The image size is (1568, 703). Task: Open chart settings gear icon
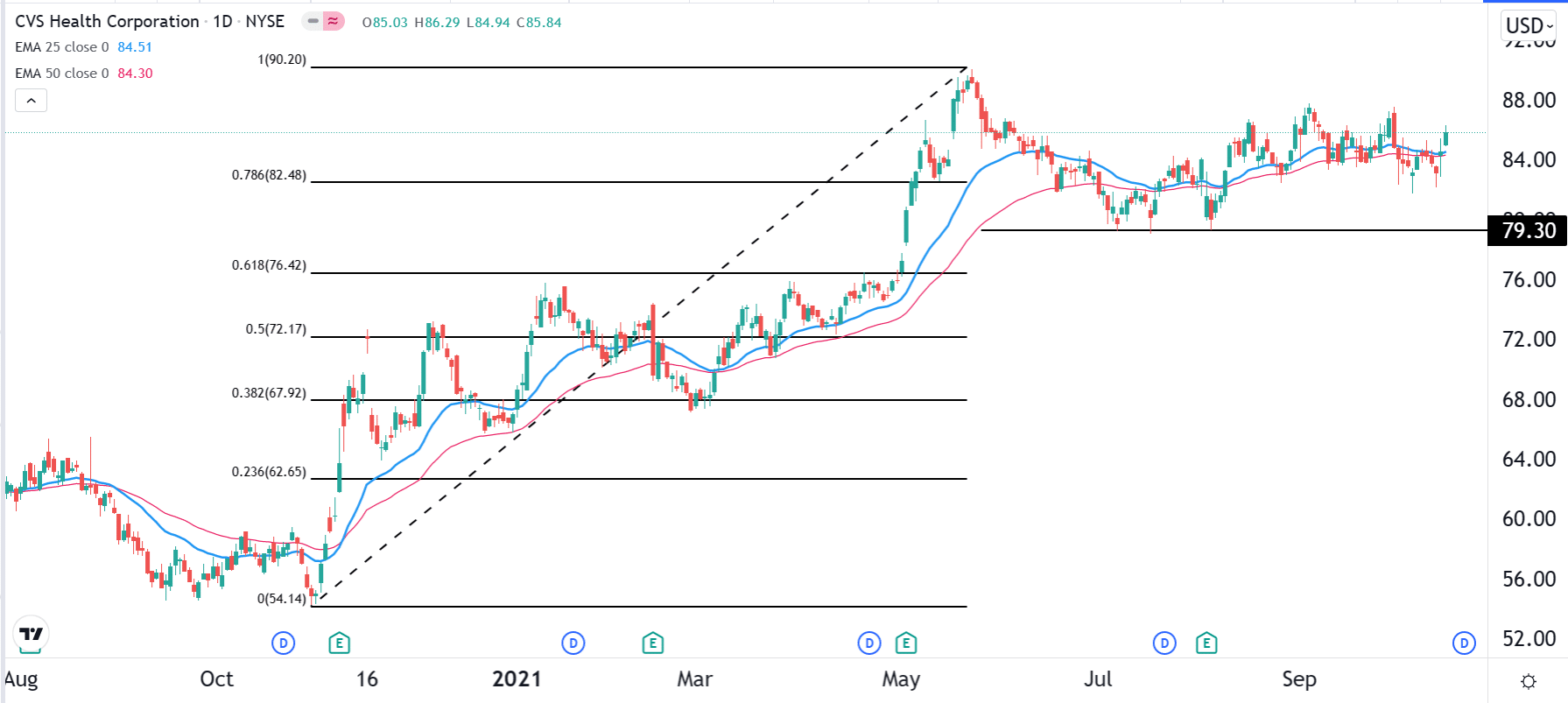tap(1529, 681)
